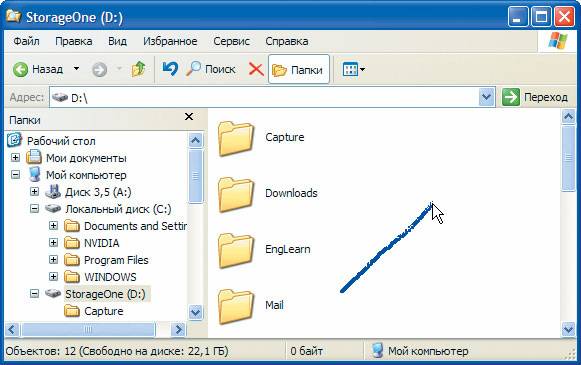Screen dimensions: 581x365
Task: Select Мой компьютер in the tree
Action: pos(86,175)
